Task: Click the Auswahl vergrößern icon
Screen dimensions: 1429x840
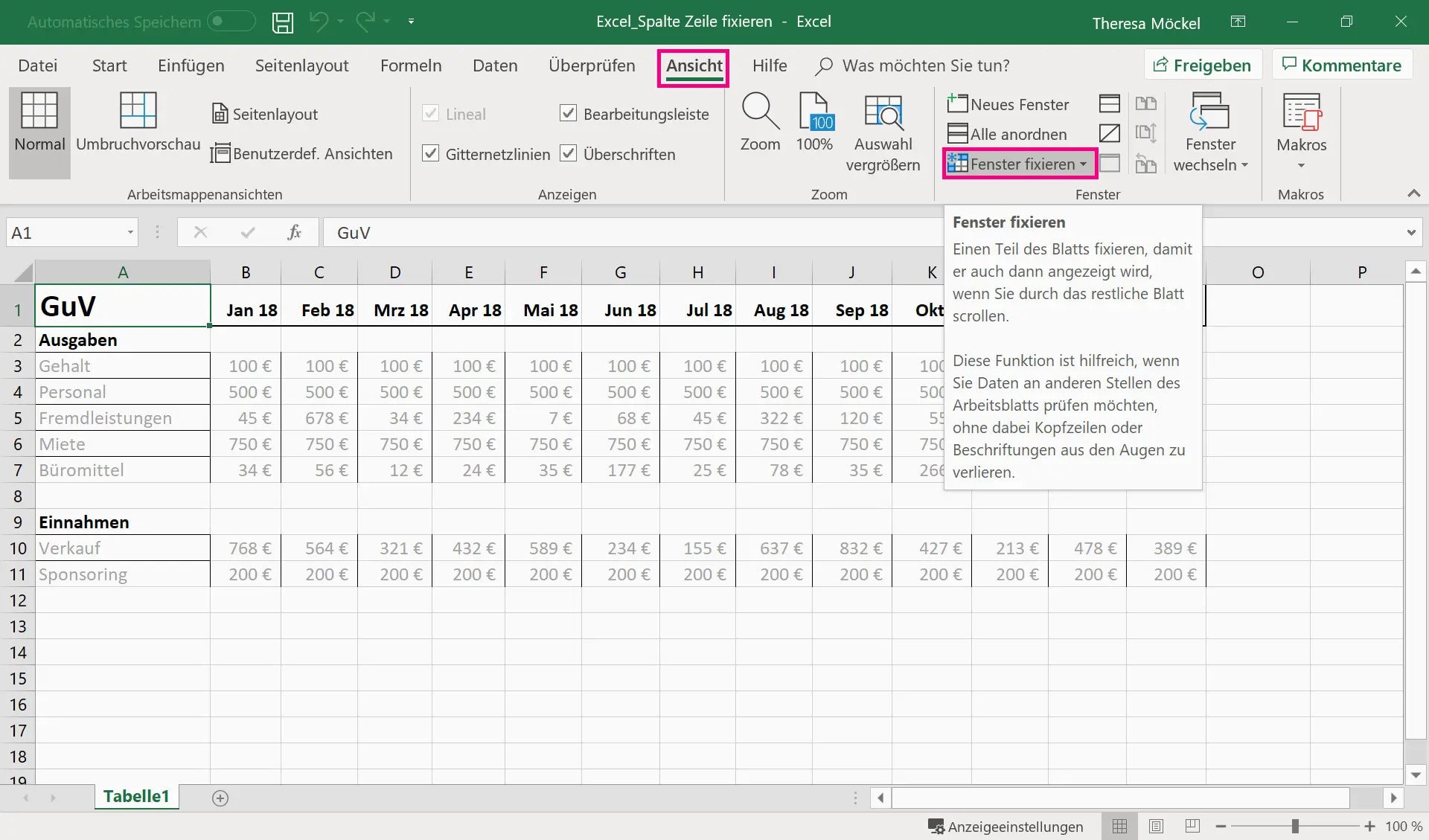Action: (x=883, y=112)
